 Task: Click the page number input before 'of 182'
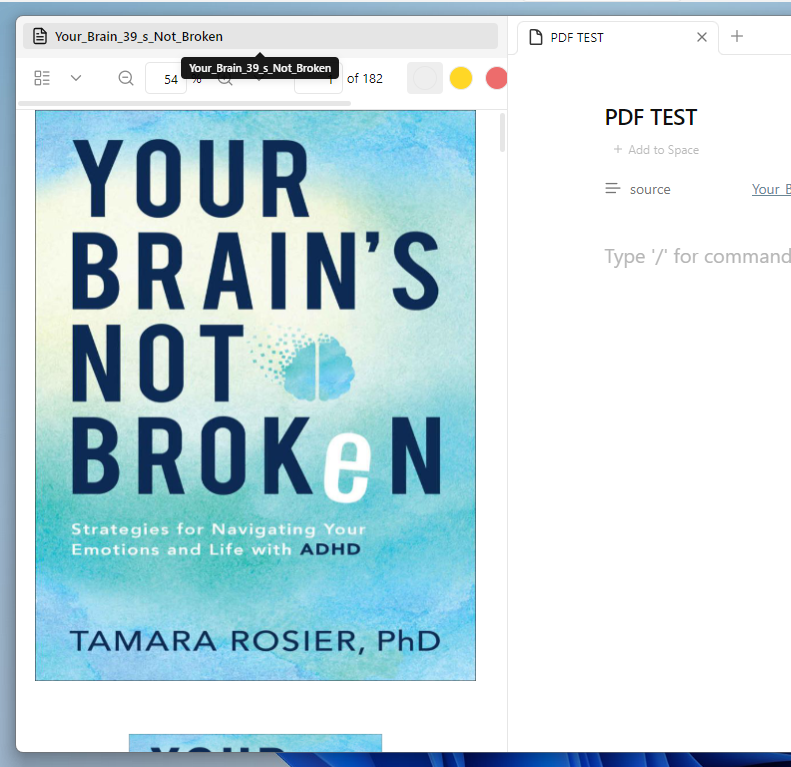tap(316, 78)
